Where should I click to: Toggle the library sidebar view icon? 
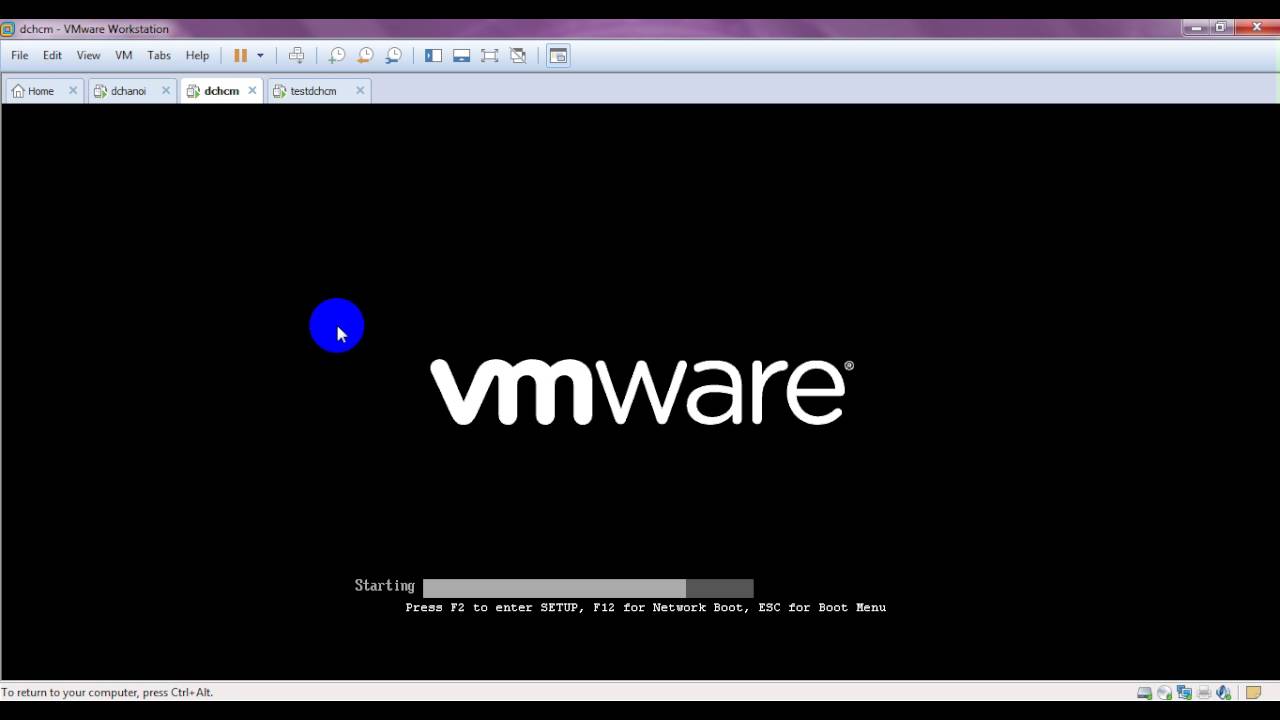(433, 56)
